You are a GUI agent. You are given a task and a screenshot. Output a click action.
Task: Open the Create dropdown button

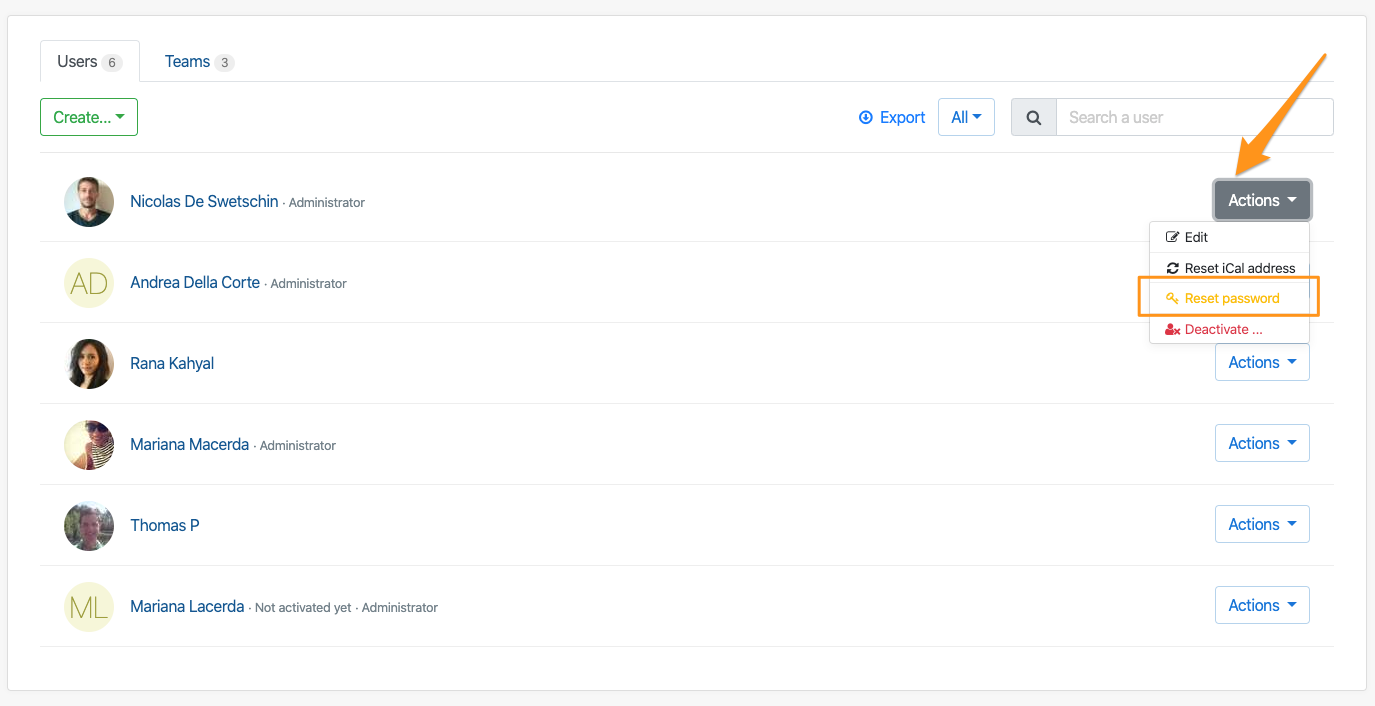[89, 117]
